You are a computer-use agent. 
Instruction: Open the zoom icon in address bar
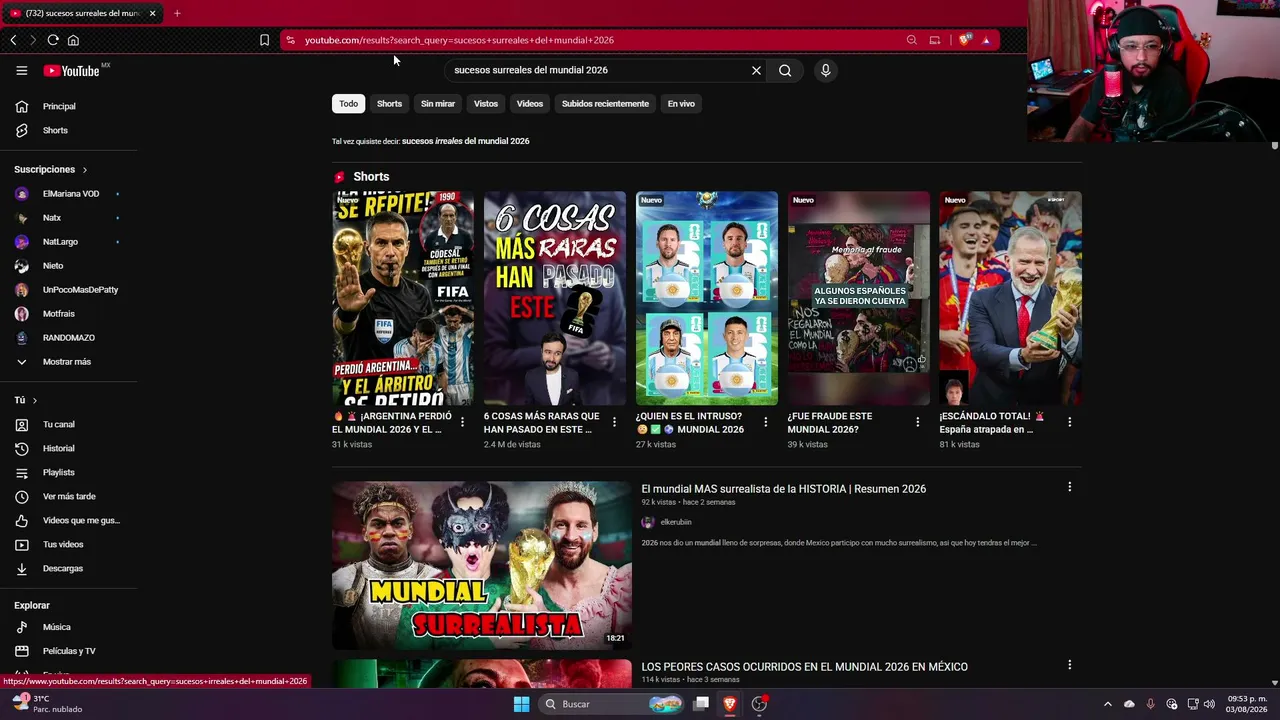pyautogui.click(x=911, y=40)
